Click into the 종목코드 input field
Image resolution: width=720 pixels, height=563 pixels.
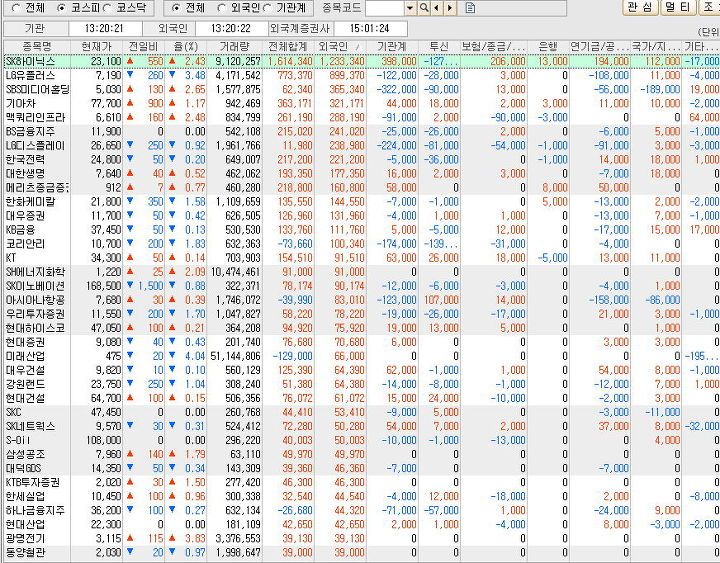coord(385,8)
